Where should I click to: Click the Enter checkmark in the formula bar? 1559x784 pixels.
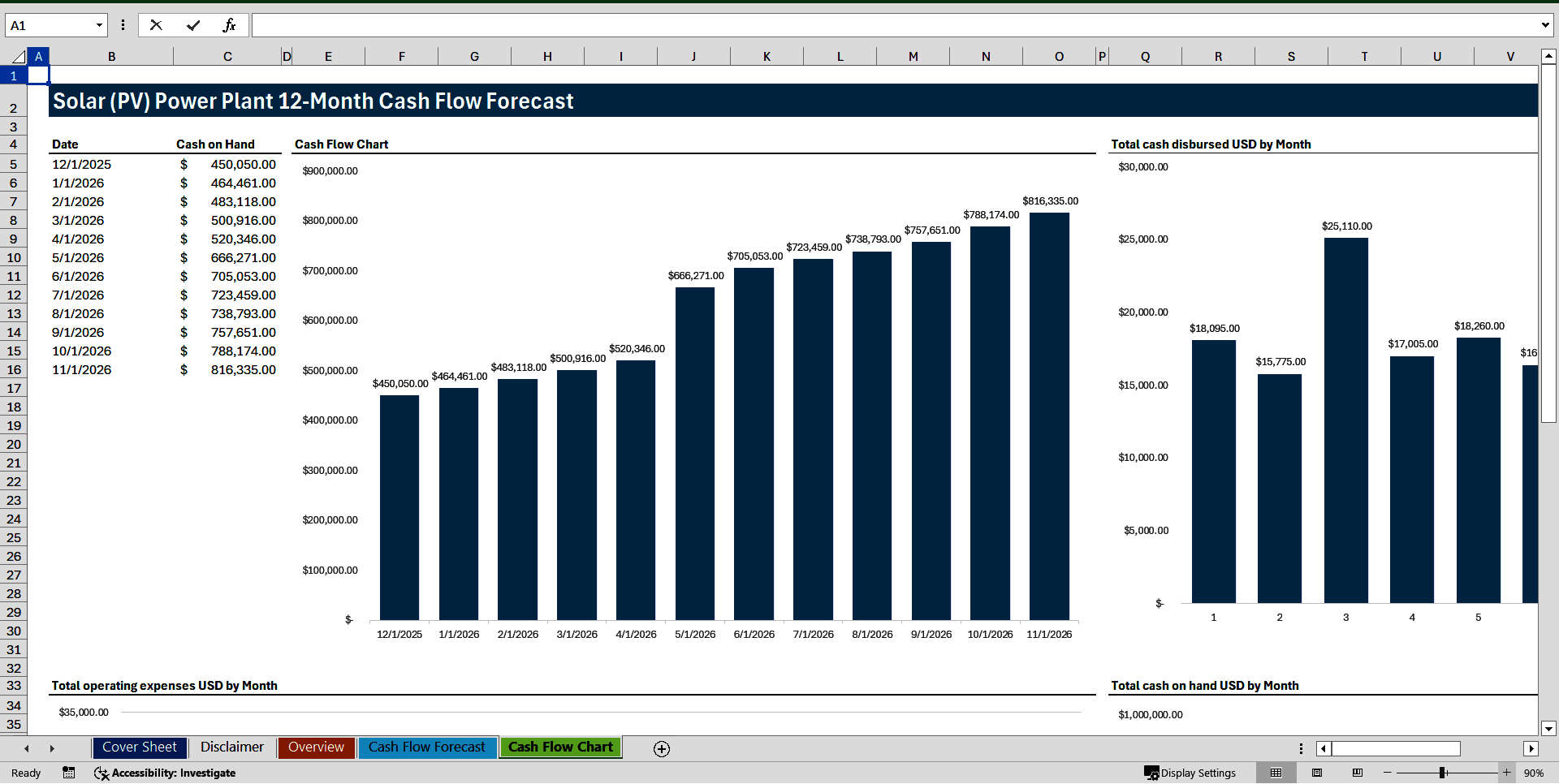point(192,25)
